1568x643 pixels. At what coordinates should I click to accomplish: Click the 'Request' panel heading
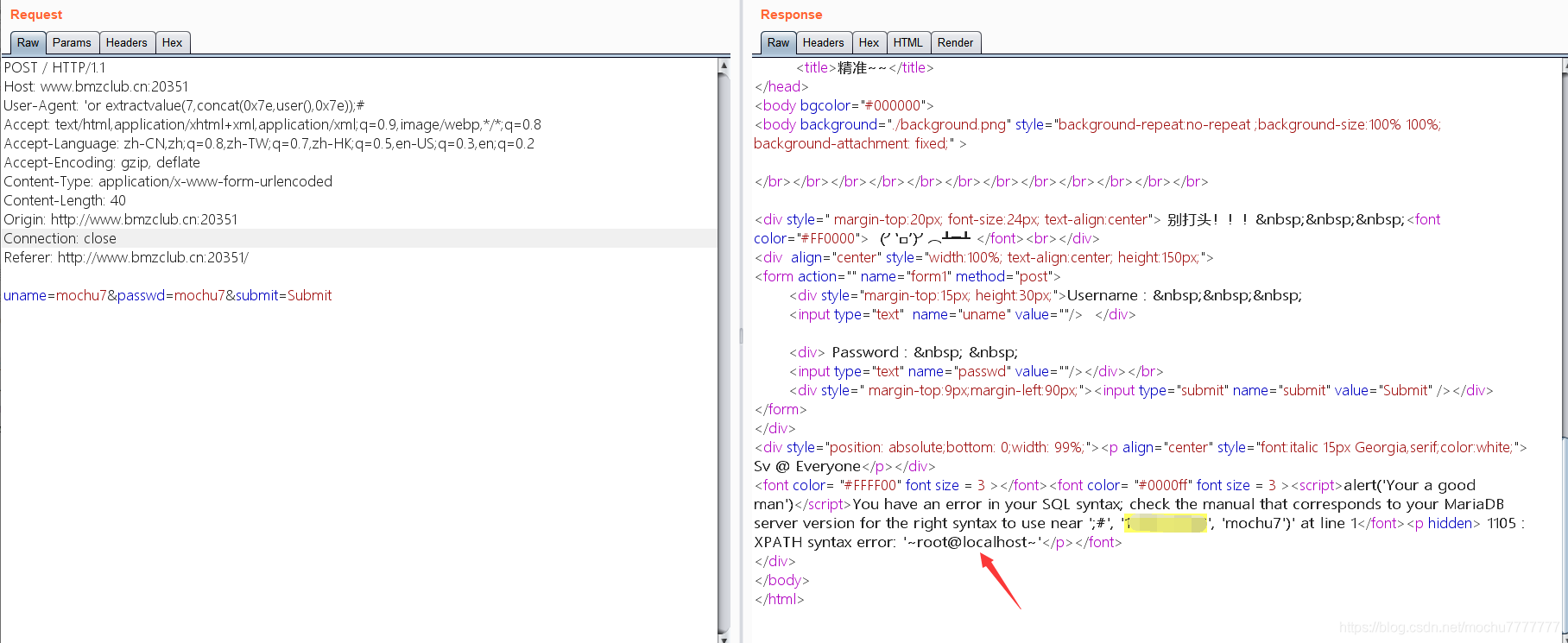tap(36, 15)
